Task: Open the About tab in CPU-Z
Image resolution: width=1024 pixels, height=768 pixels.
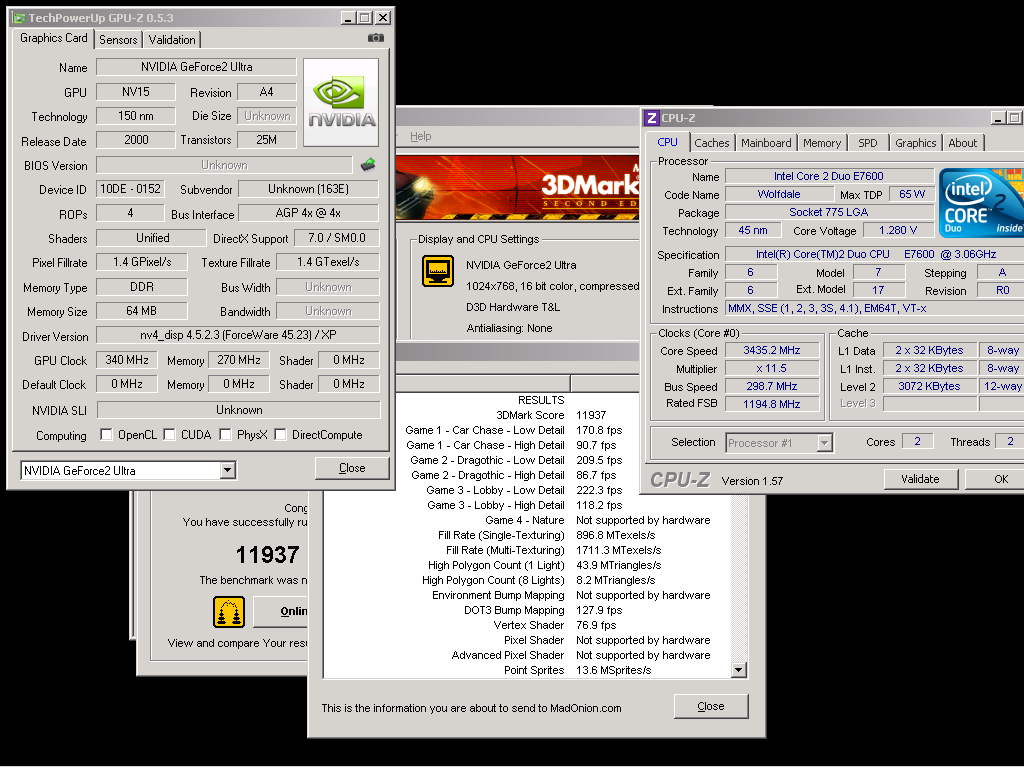Action: 963,143
